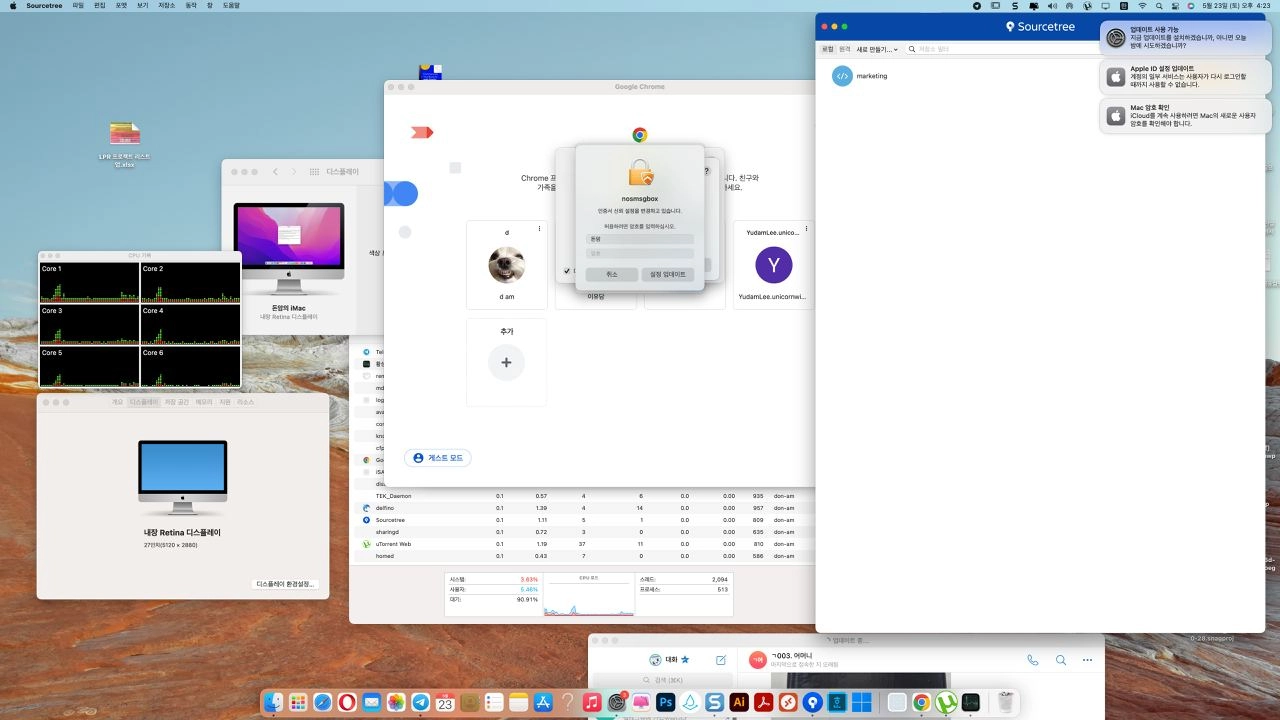Open options menu on YudamLee profile card
Viewport: 1280px width, 720px height.
coord(806,229)
